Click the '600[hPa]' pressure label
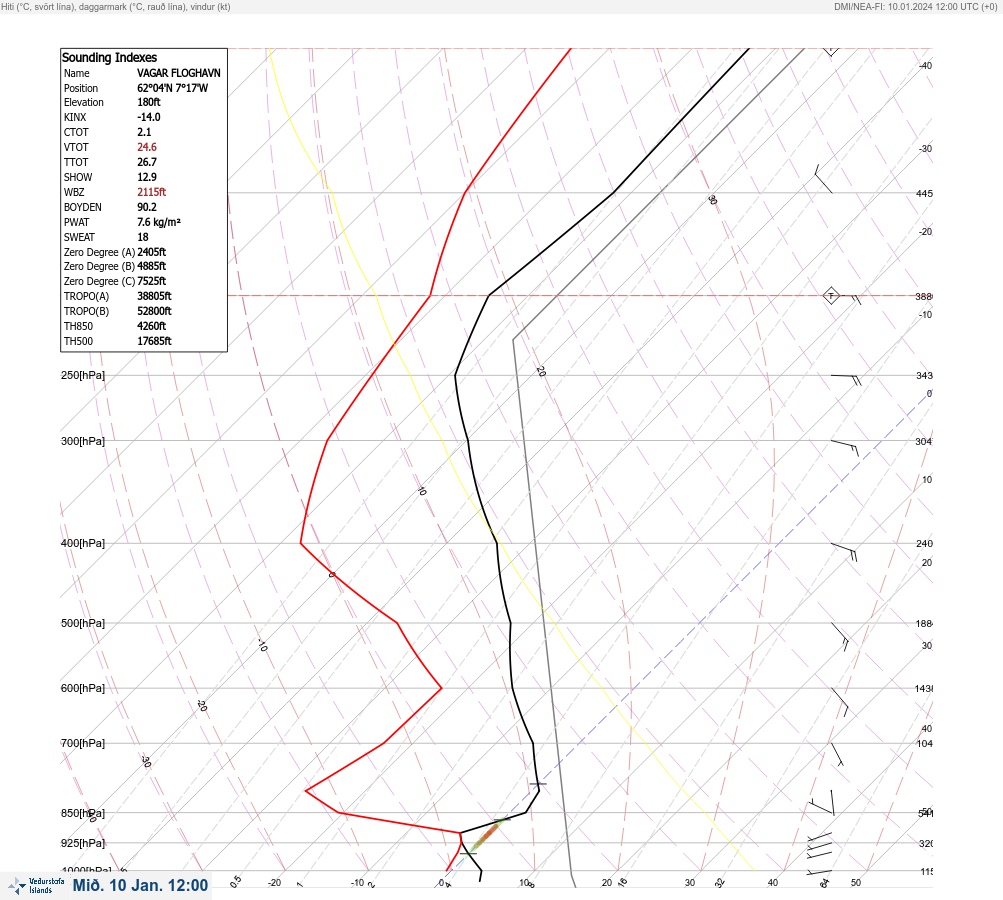1003x900 pixels. (x=83, y=688)
